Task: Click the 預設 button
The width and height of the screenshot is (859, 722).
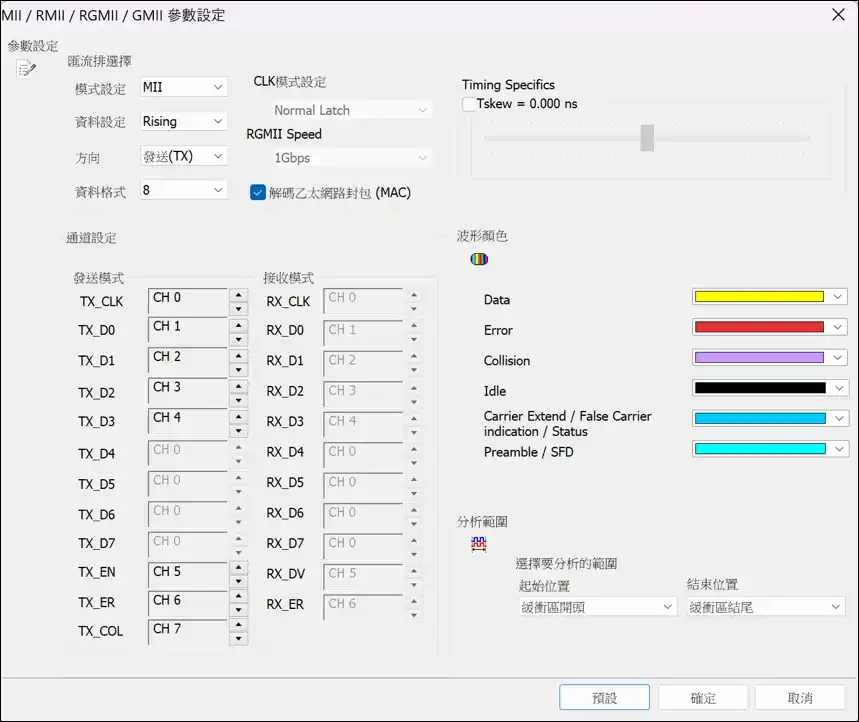Action: (604, 697)
